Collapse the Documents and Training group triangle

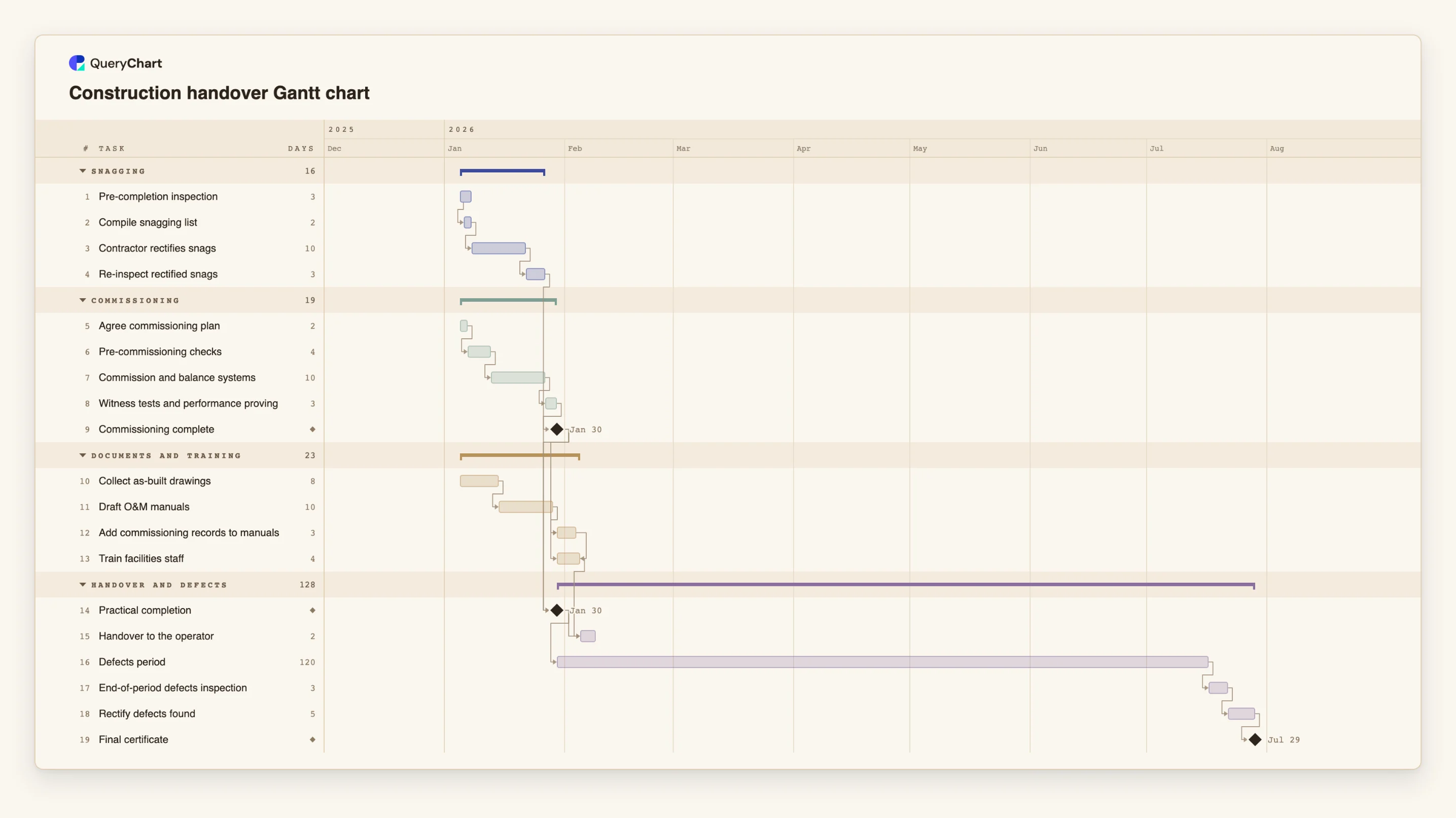pyautogui.click(x=83, y=455)
